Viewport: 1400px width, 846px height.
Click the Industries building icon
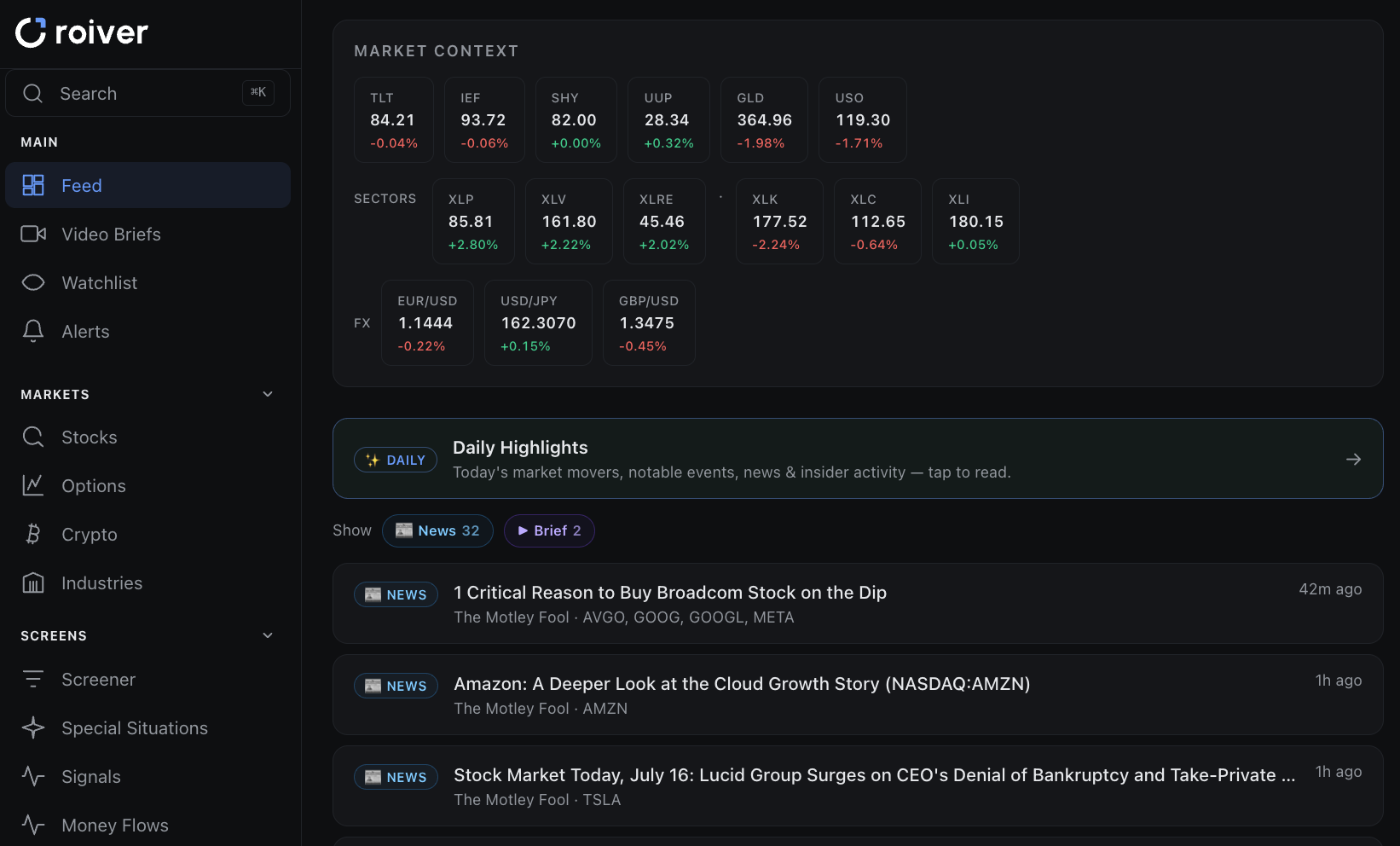[33, 582]
